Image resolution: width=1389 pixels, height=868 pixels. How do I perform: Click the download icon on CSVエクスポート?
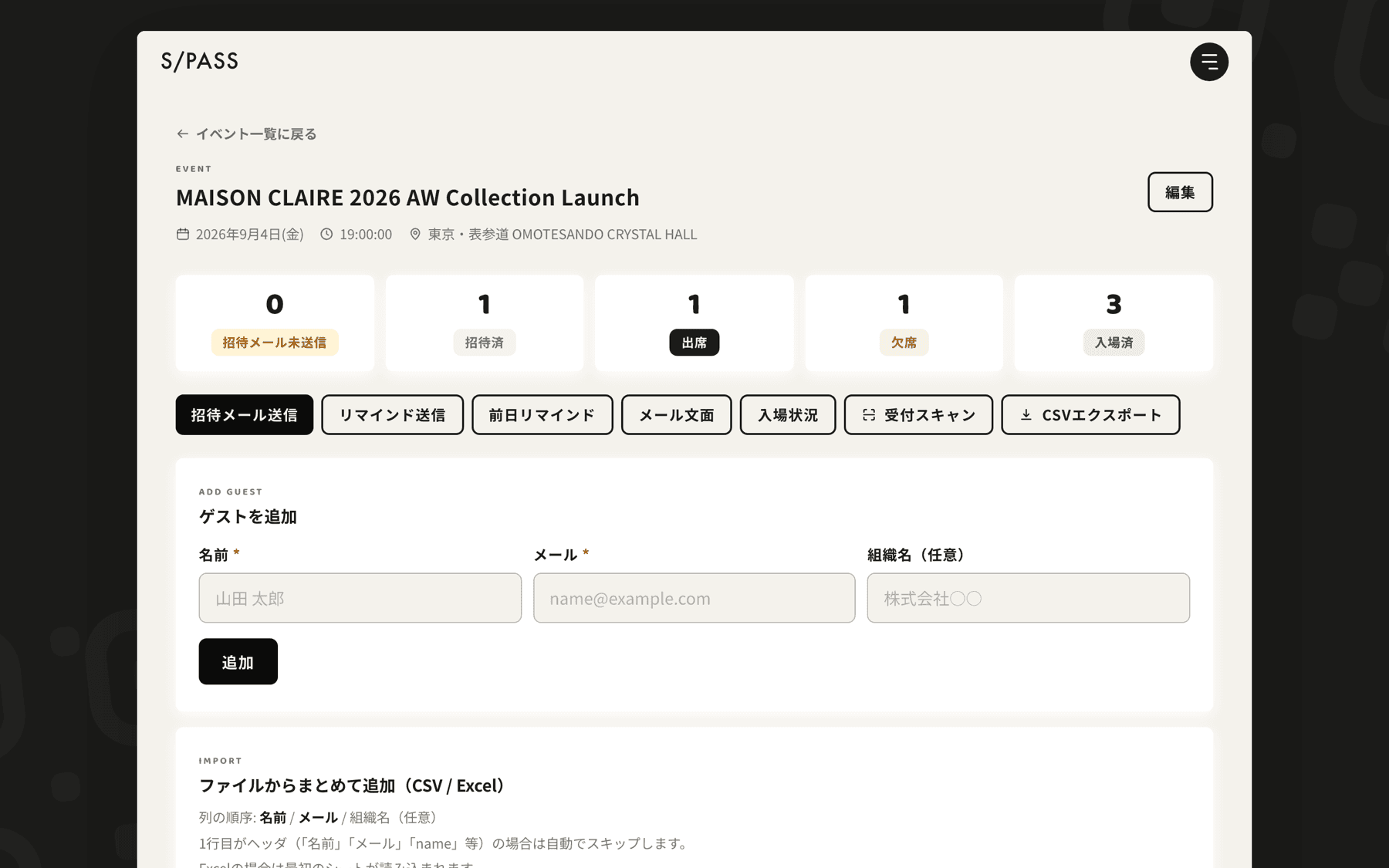(1026, 415)
